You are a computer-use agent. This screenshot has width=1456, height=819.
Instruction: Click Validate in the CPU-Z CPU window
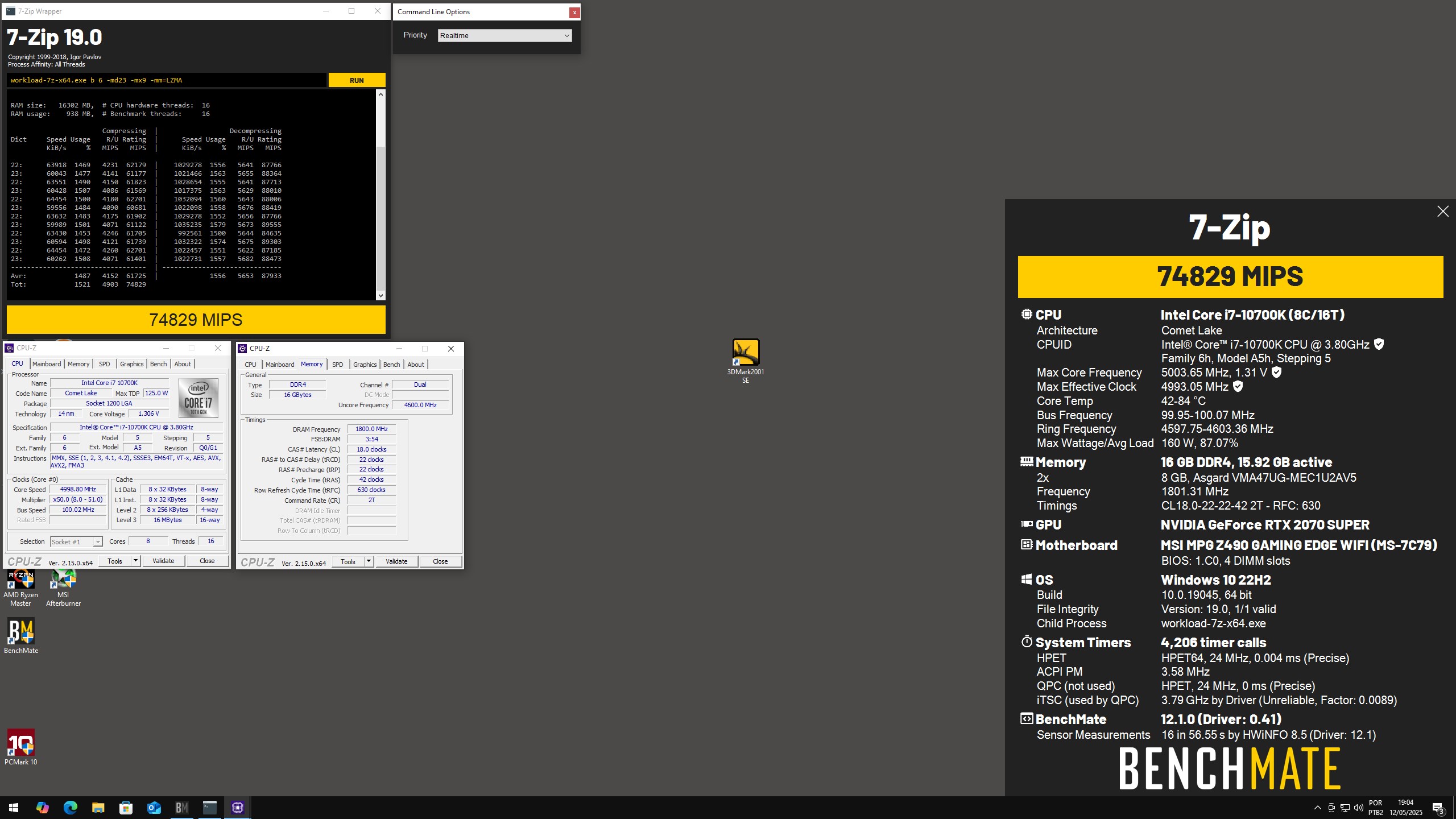[163, 561]
